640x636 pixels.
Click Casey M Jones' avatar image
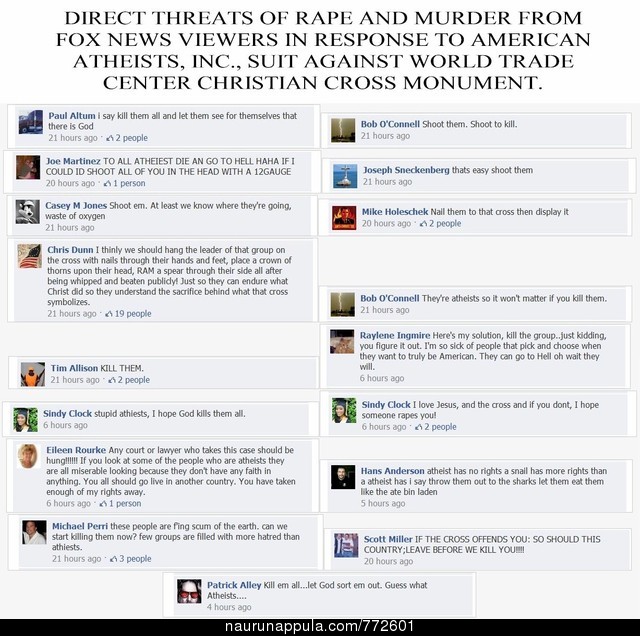(x=28, y=212)
